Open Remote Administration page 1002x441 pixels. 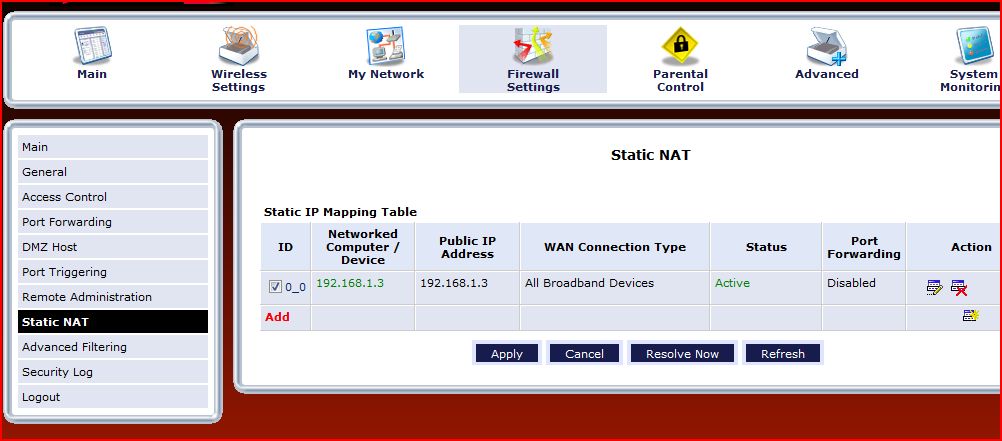point(113,297)
